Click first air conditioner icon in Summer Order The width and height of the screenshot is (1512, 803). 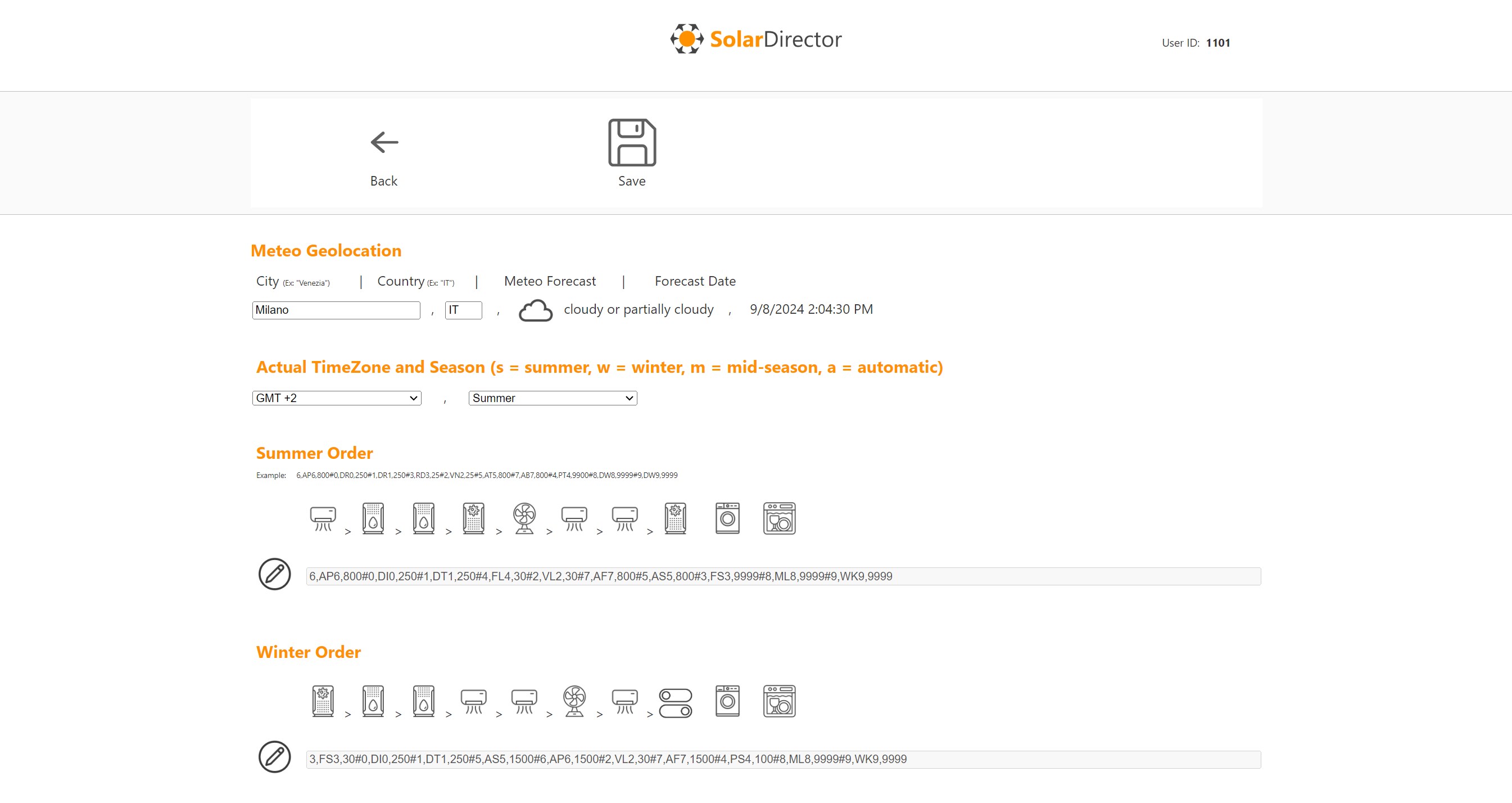[x=323, y=518]
